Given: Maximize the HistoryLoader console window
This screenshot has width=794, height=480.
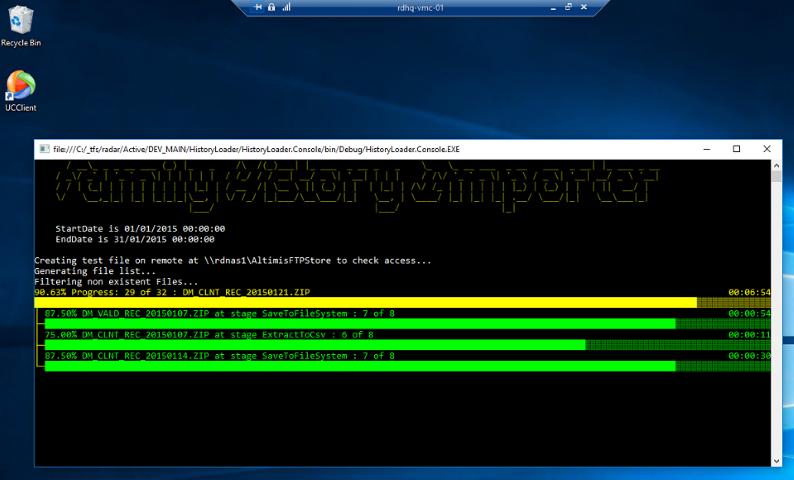Looking at the screenshot, I should tap(736, 149).
